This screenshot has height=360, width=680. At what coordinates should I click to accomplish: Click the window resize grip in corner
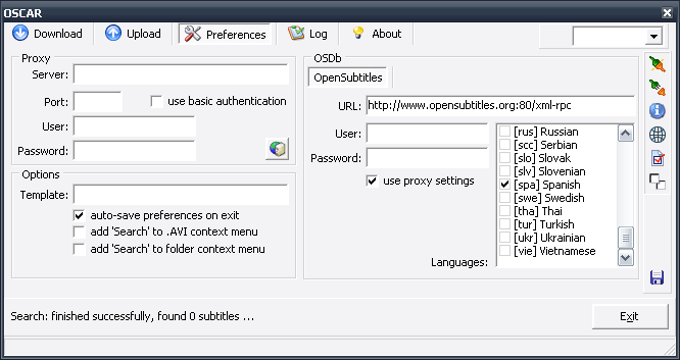pos(670,350)
